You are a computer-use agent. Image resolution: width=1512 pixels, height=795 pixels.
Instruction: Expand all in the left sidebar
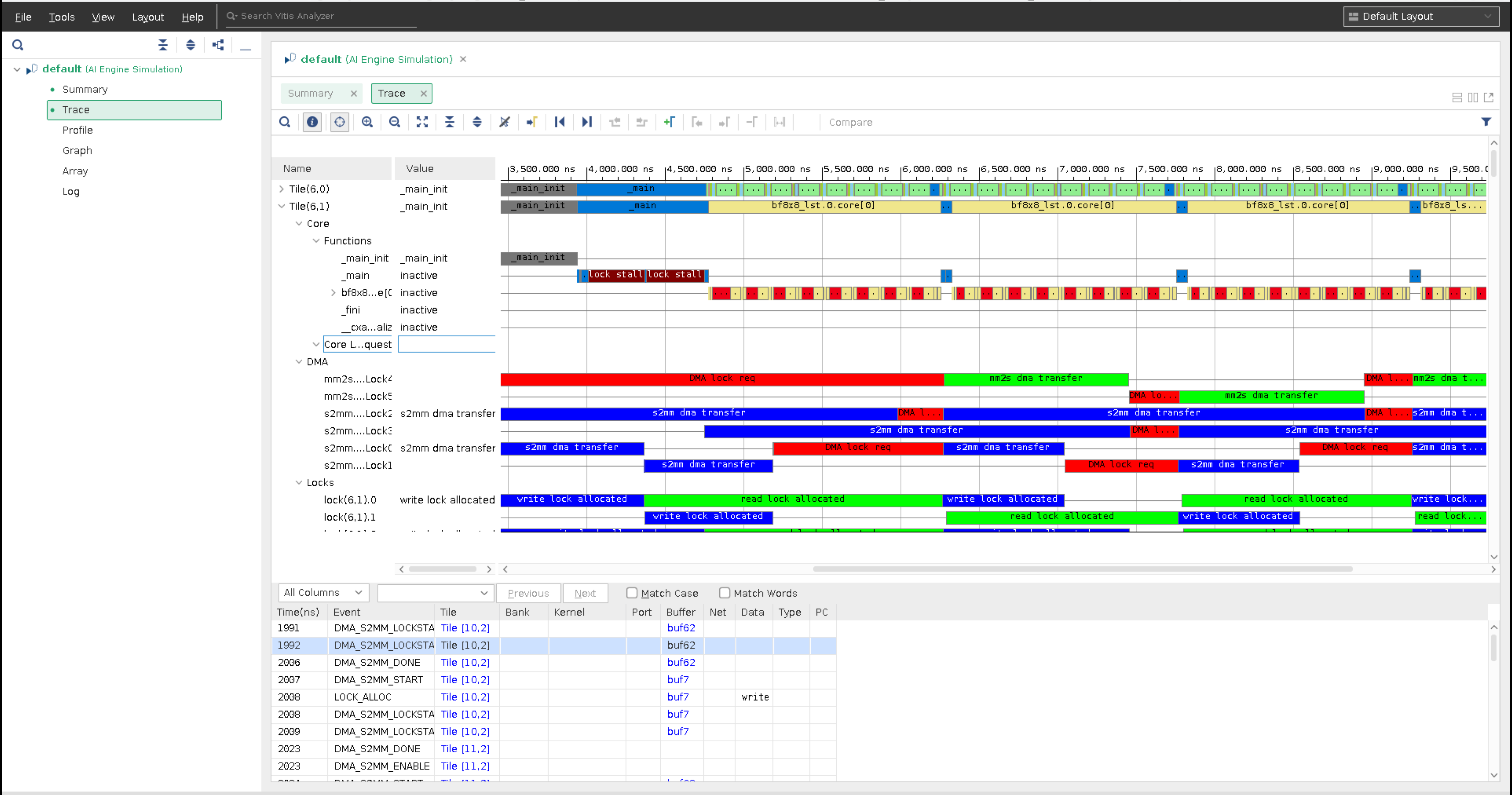tap(191, 44)
